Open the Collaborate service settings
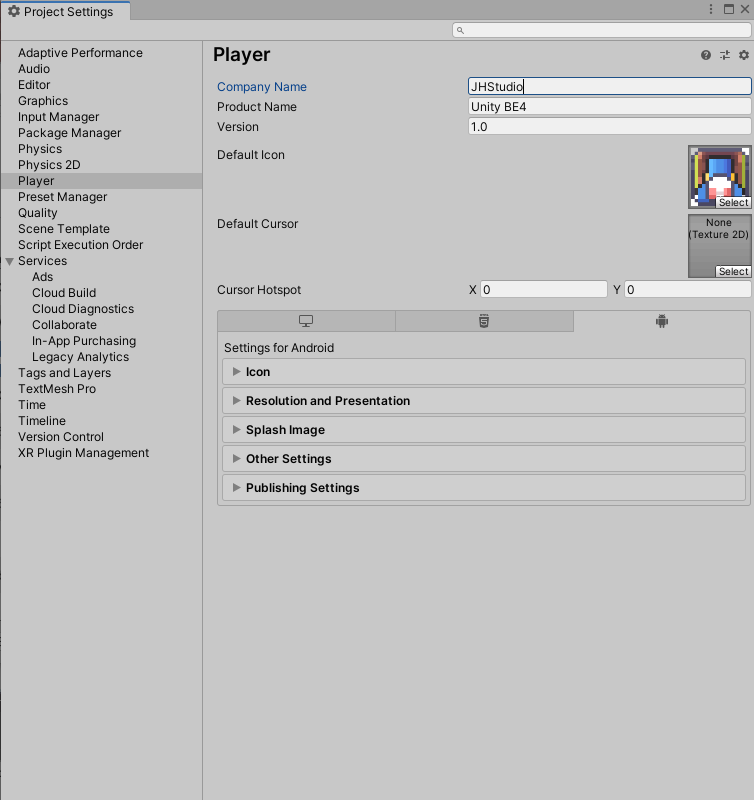Screen dimensions: 754x800 tap(64, 324)
